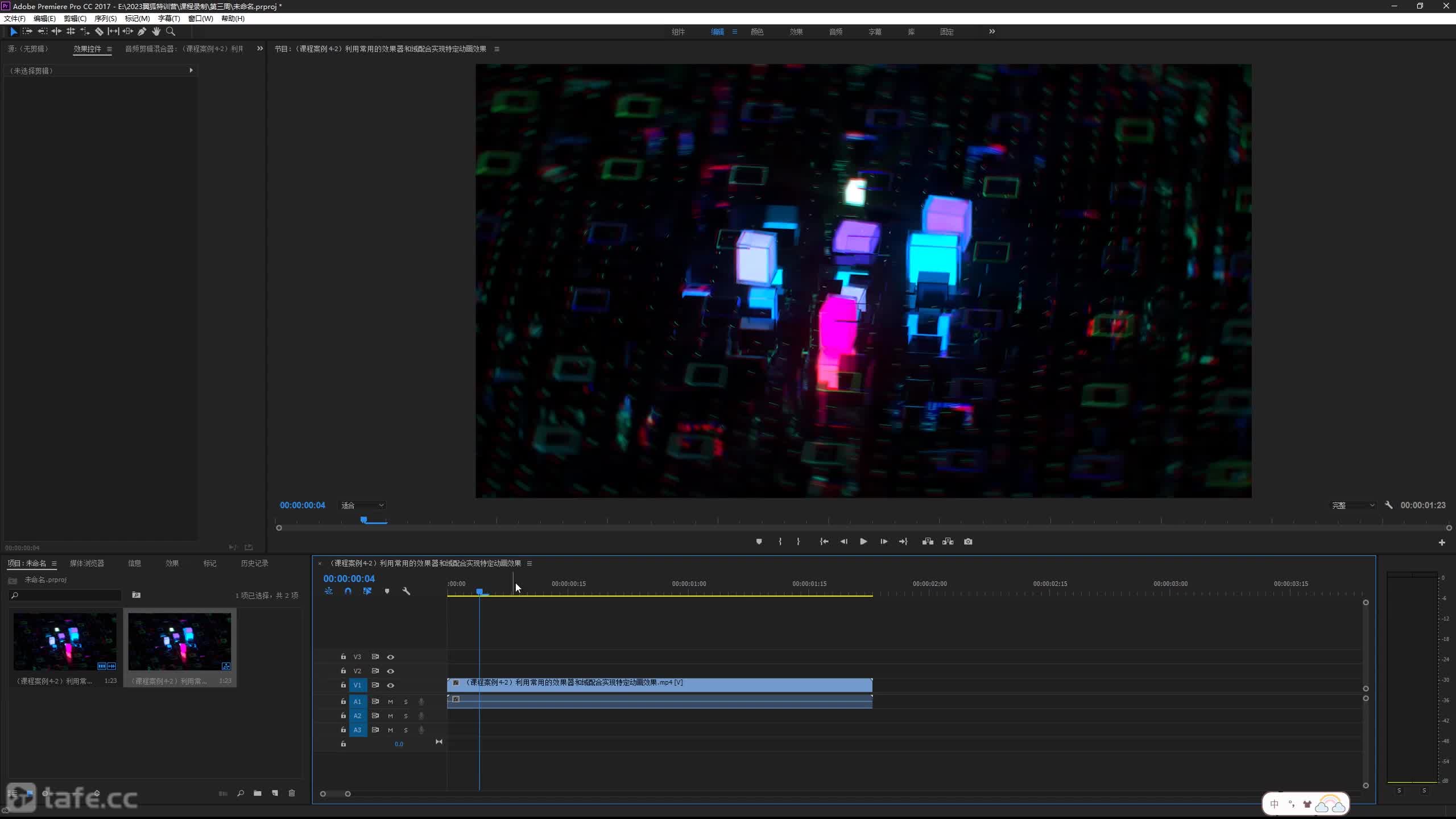
Task: Add marker in the timeline panel
Action: pos(387,591)
